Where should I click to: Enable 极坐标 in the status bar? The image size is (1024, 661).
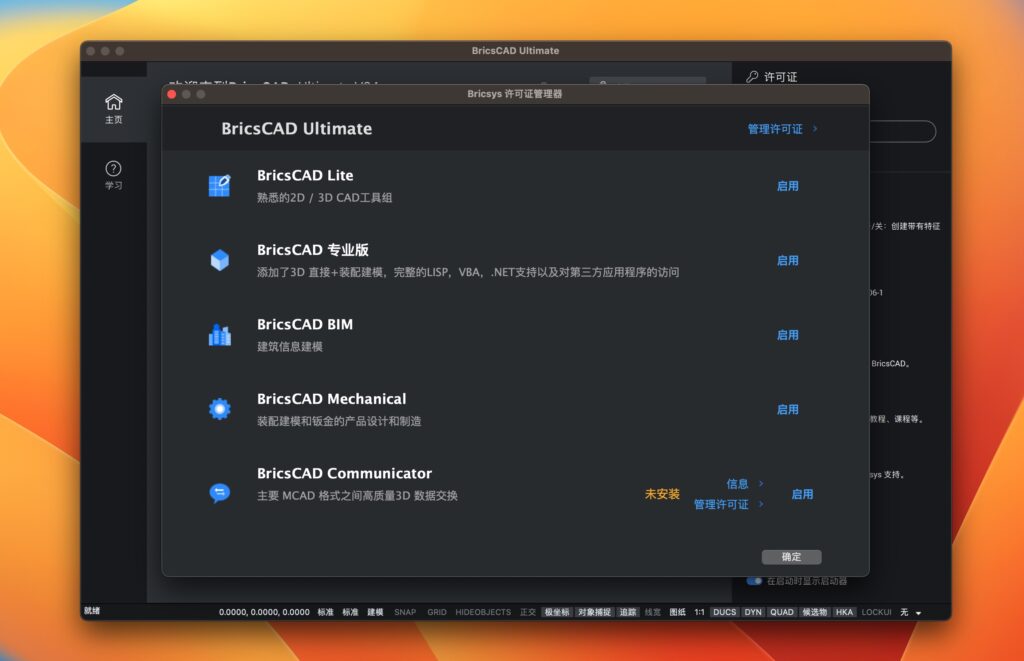pos(558,611)
